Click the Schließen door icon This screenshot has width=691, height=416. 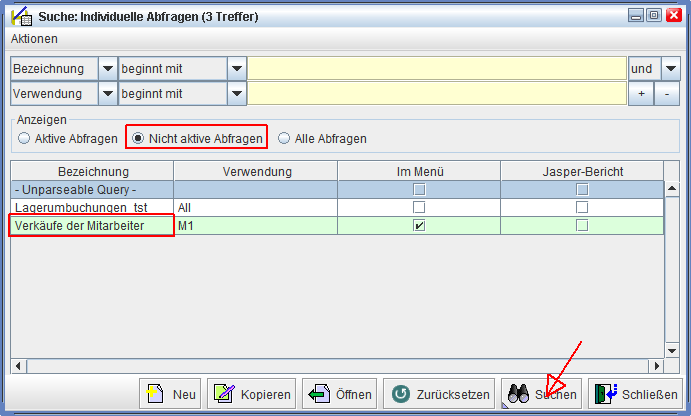604,394
